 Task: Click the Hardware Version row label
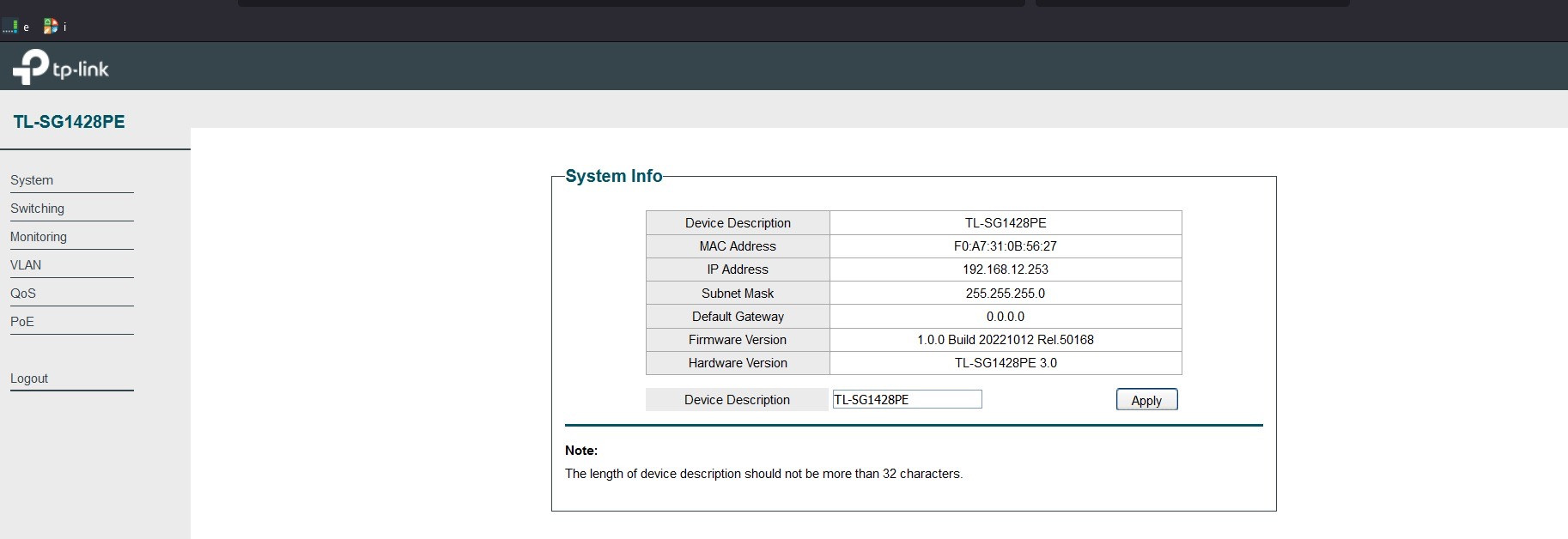pos(738,363)
